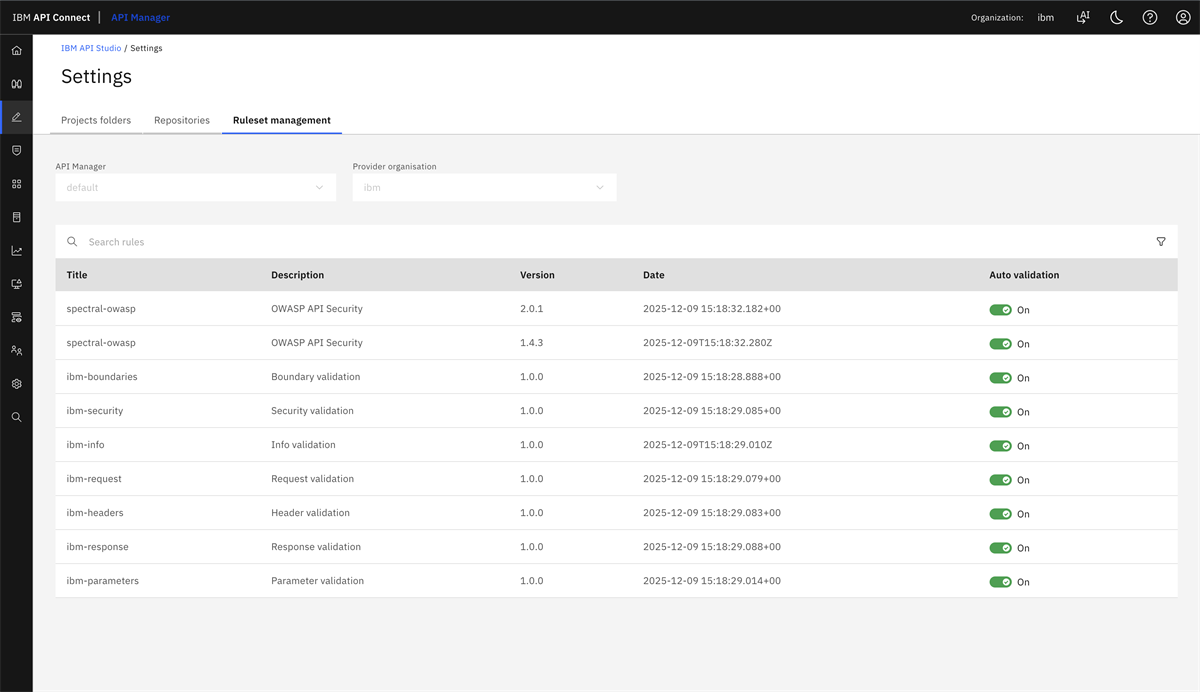Turn off auto validation for ibm-boundaries
The height and width of the screenshot is (692, 1200).
[1000, 378]
